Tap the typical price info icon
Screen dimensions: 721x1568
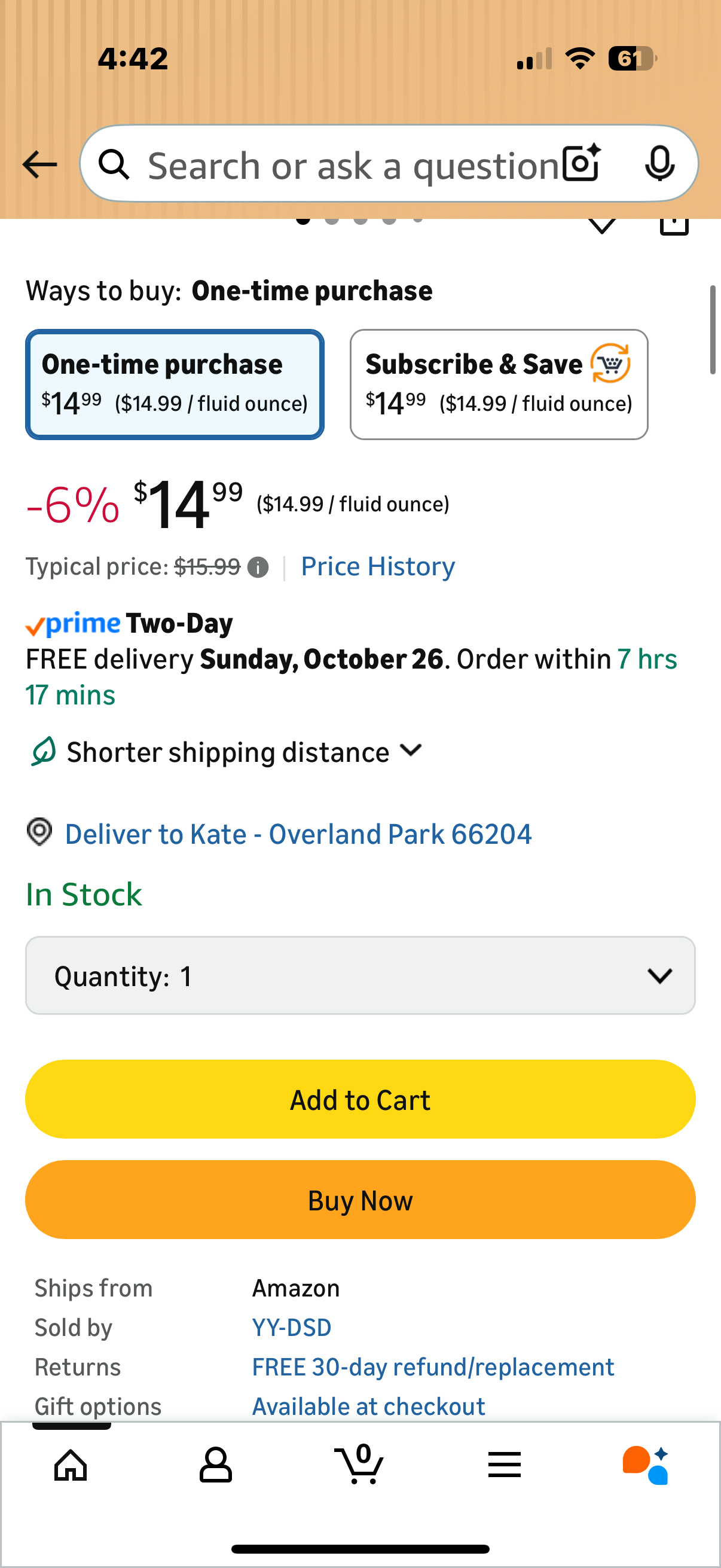pyautogui.click(x=258, y=568)
